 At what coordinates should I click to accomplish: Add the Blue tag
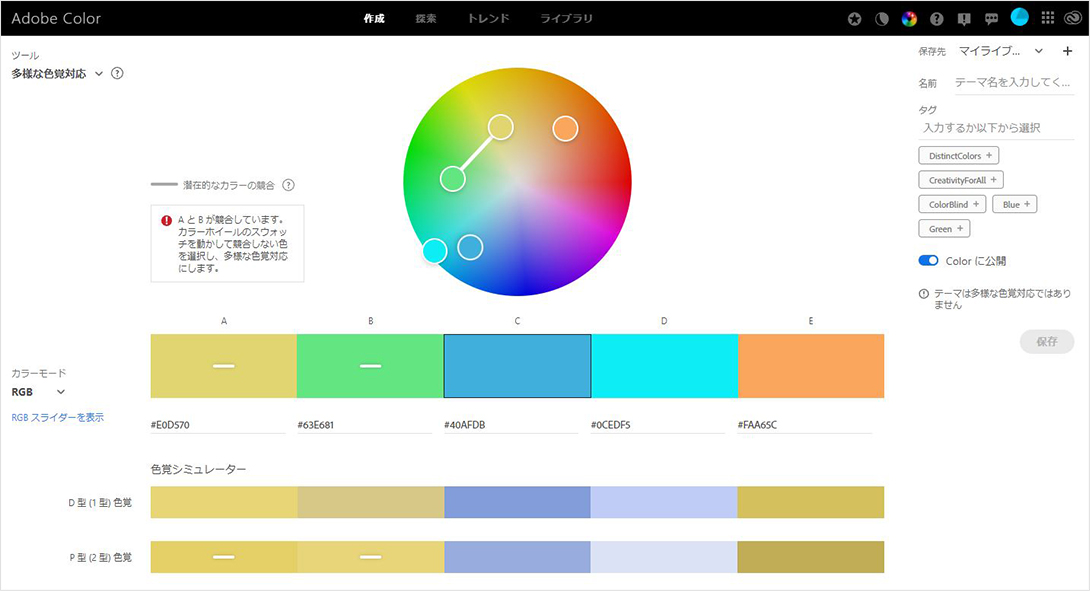tap(1015, 204)
